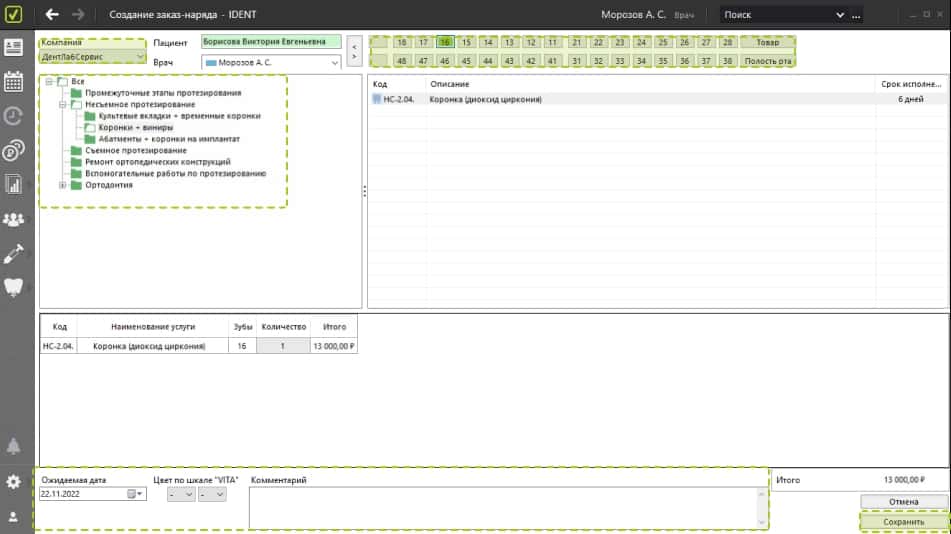951x534 pixels.
Task: Open the calendar schedule in sidebar
Action: pos(14,81)
